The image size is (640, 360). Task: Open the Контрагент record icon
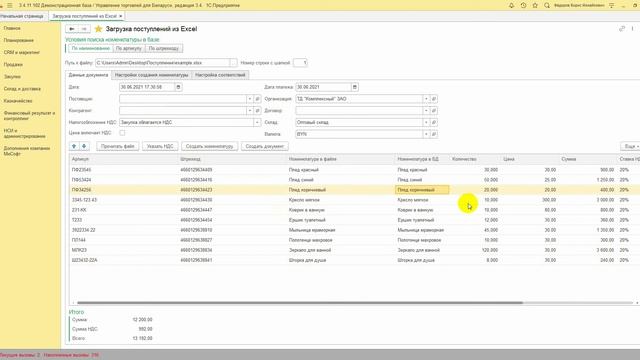[x=257, y=111]
